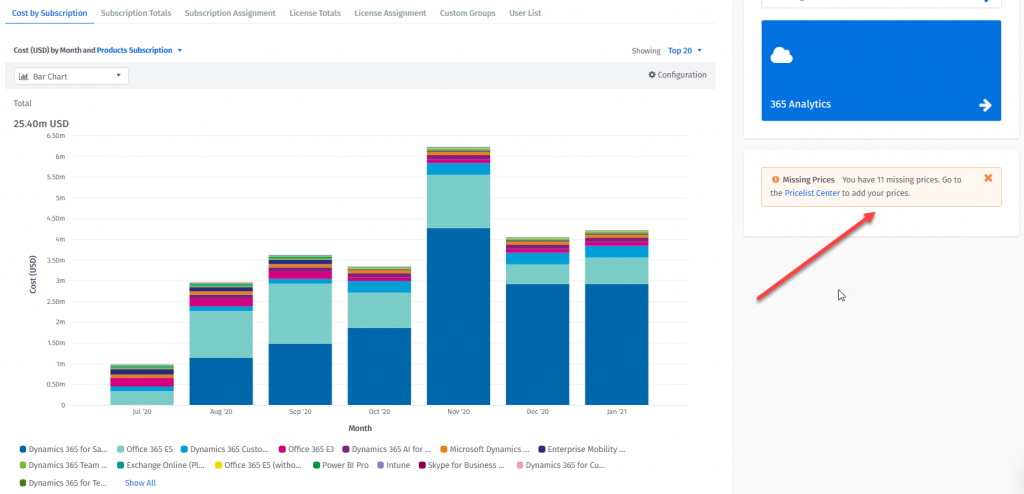Open the Pricelist Center link
Image resolution: width=1024 pixels, height=494 pixels.
(812, 192)
